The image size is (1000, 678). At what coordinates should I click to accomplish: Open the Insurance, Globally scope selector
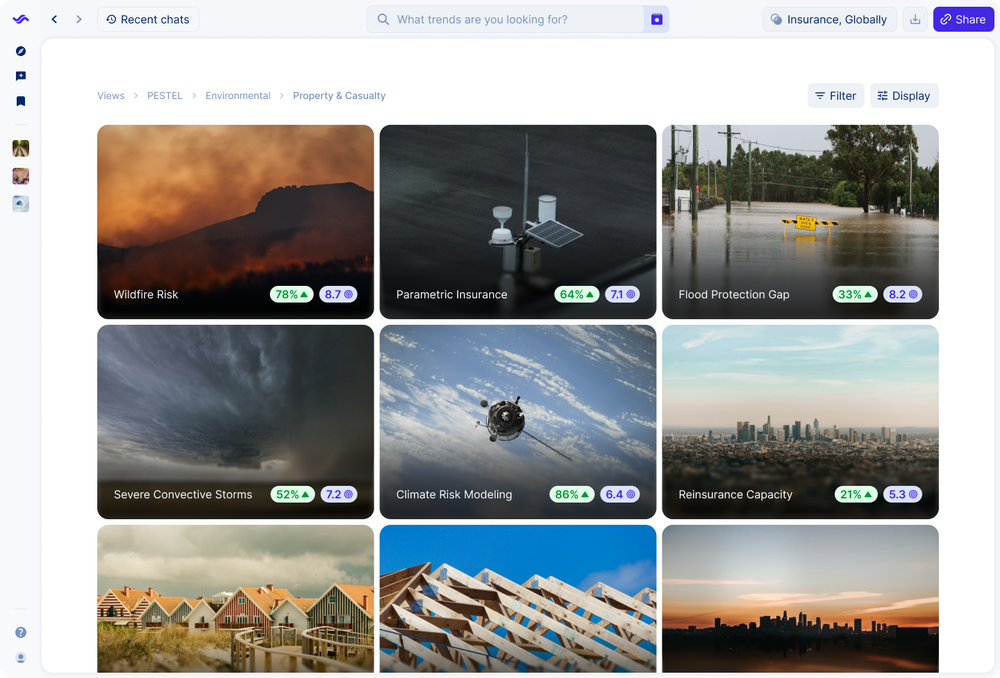(x=829, y=19)
